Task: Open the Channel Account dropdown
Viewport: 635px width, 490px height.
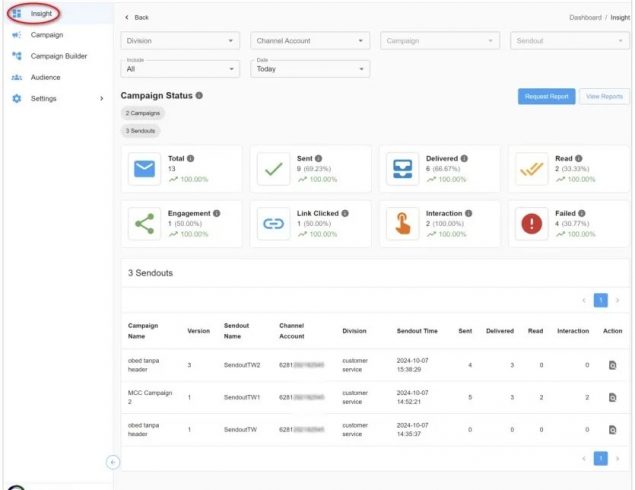Action: click(310, 41)
